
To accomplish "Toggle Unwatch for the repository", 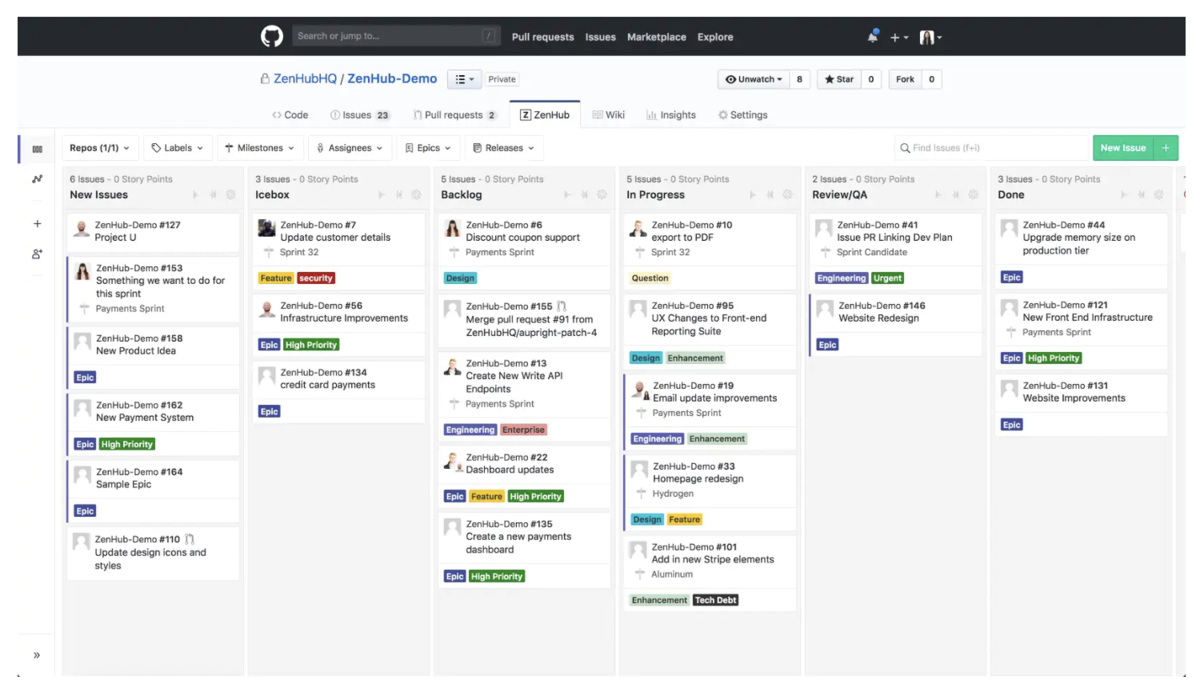I will [754, 79].
